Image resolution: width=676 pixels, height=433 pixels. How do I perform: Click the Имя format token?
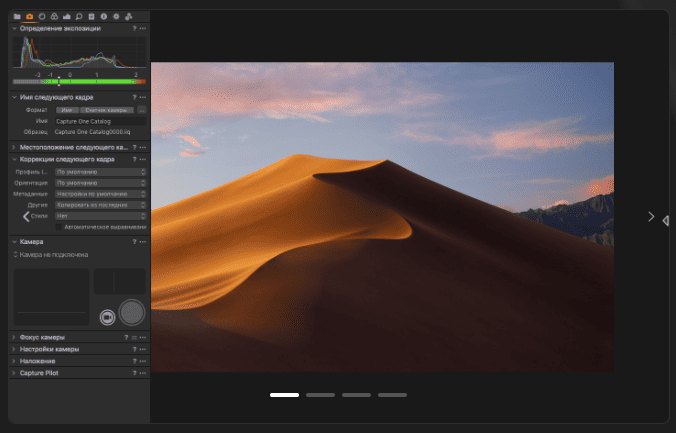[67, 110]
